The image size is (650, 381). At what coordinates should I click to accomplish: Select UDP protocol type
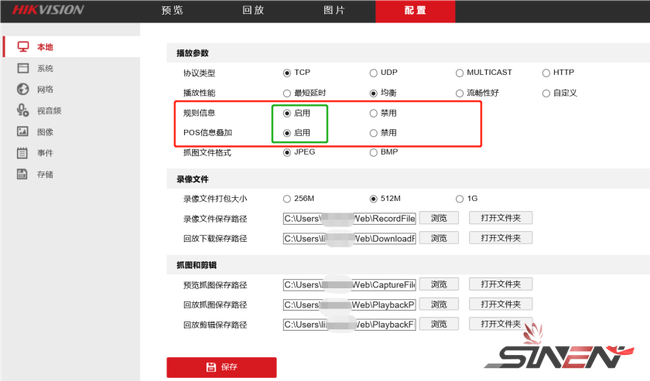point(374,73)
